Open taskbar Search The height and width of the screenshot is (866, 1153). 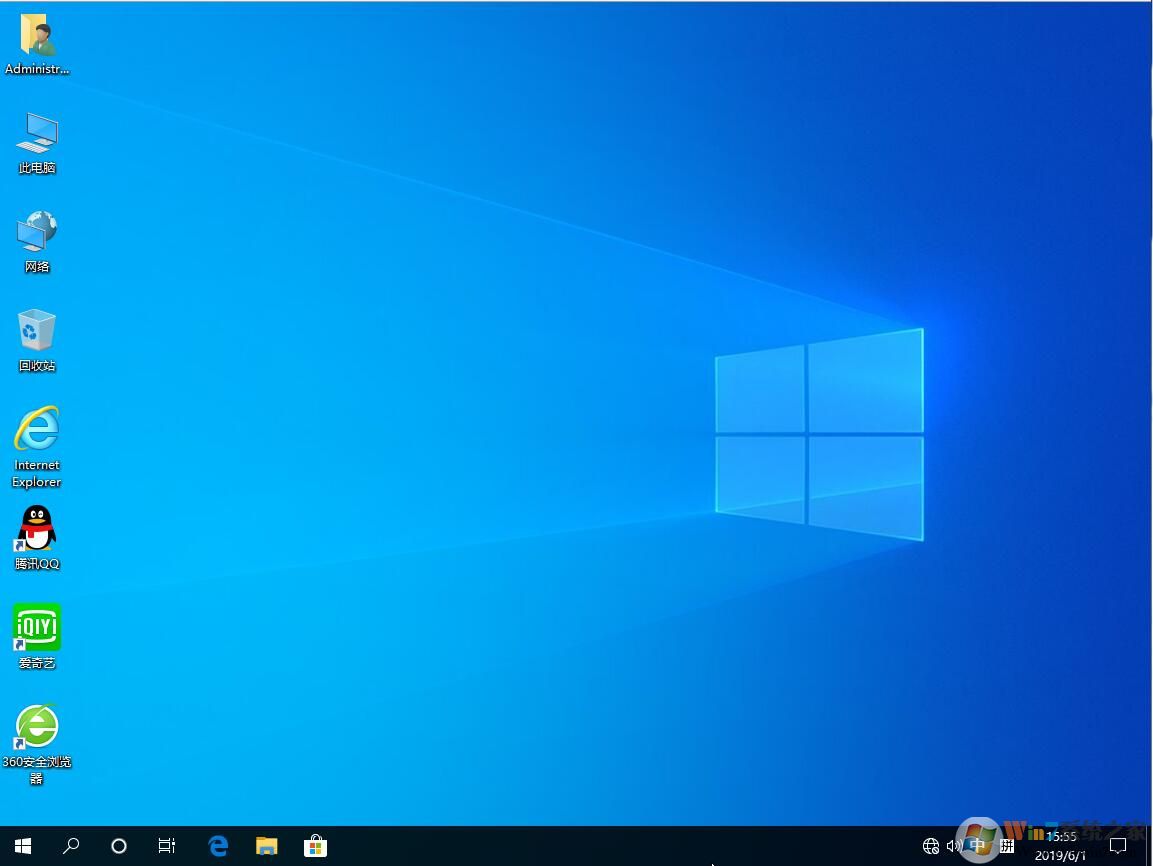[70, 846]
